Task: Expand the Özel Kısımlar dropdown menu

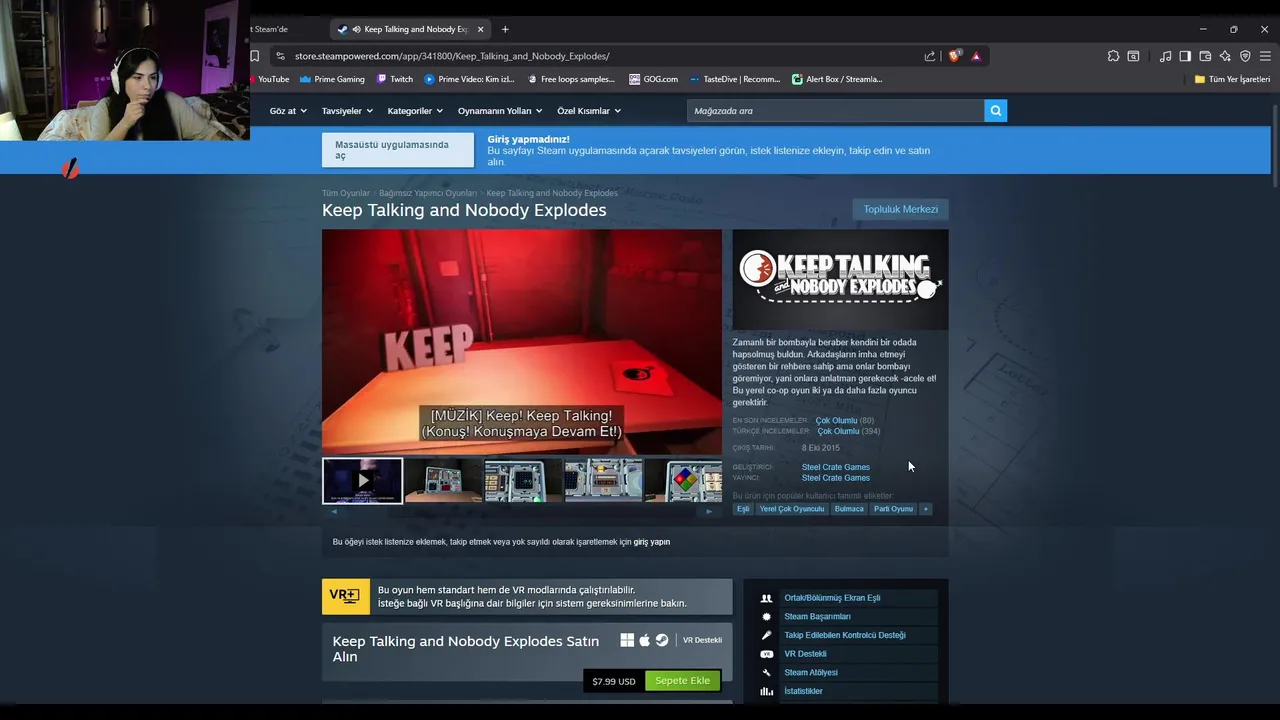Action: coord(589,111)
